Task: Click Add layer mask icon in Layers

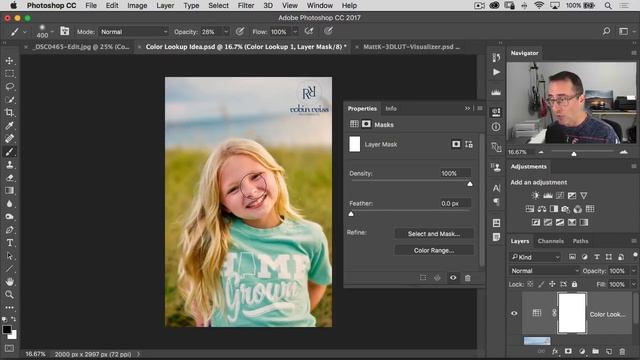Action: coord(568,351)
